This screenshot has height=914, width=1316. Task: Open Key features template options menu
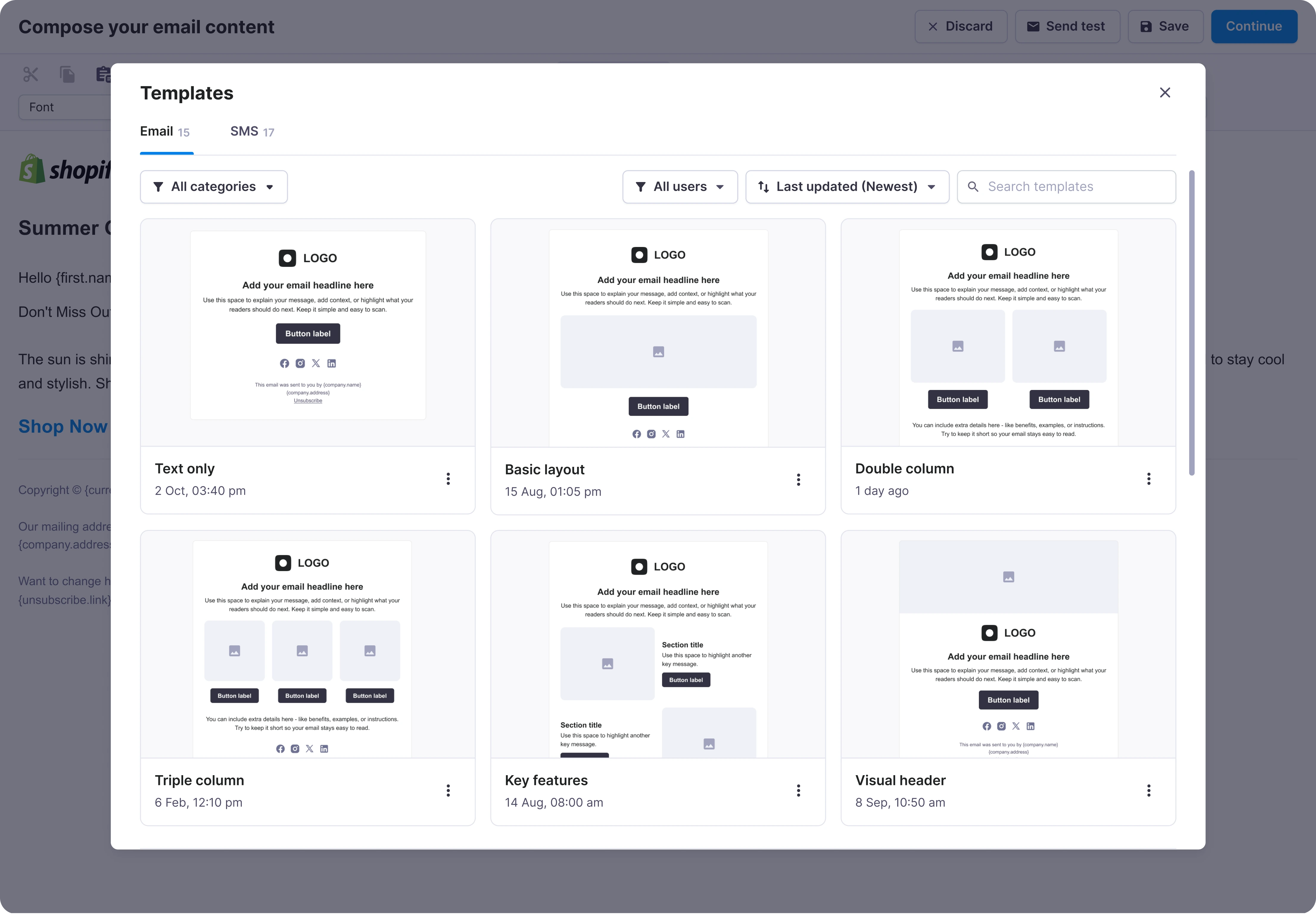point(798,791)
